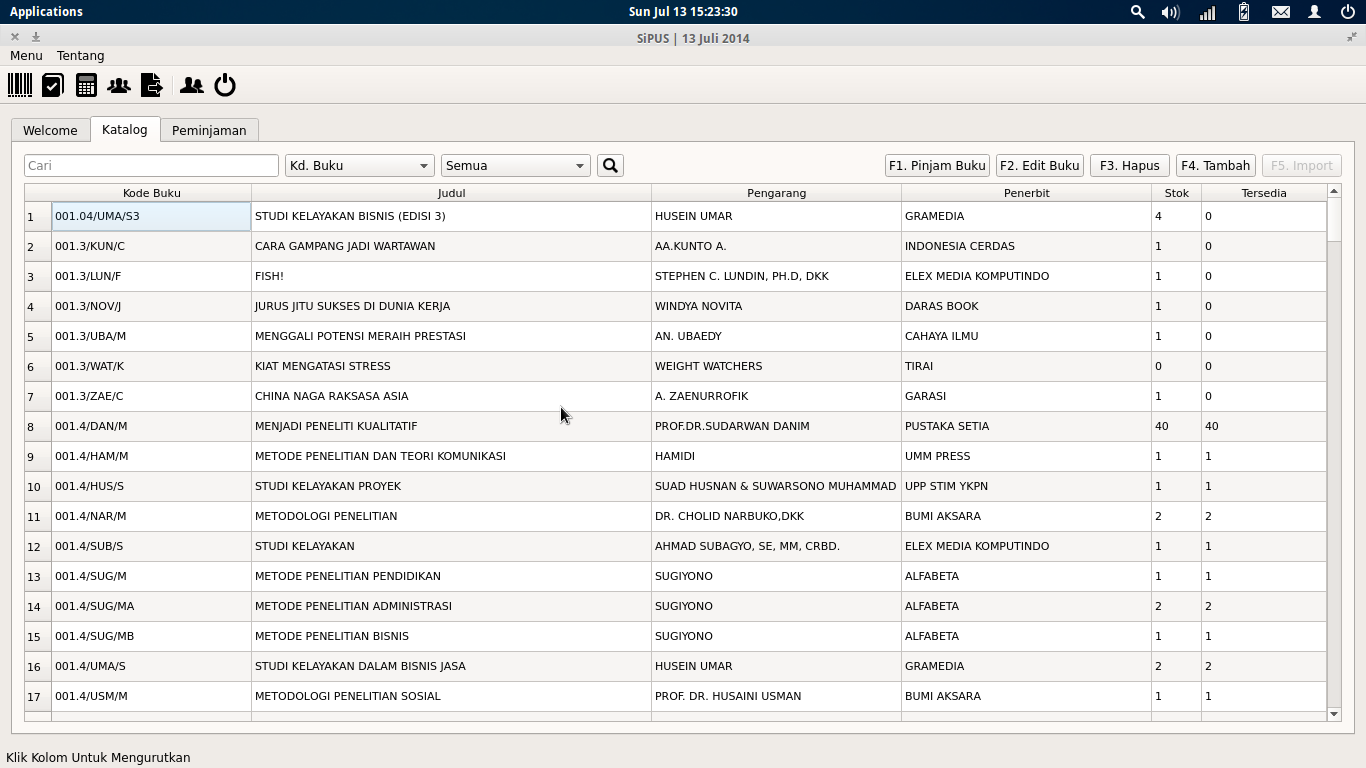Screen dimensions: 1366x768
Task: Sort by the Tersedia column header
Action: (x=1264, y=193)
